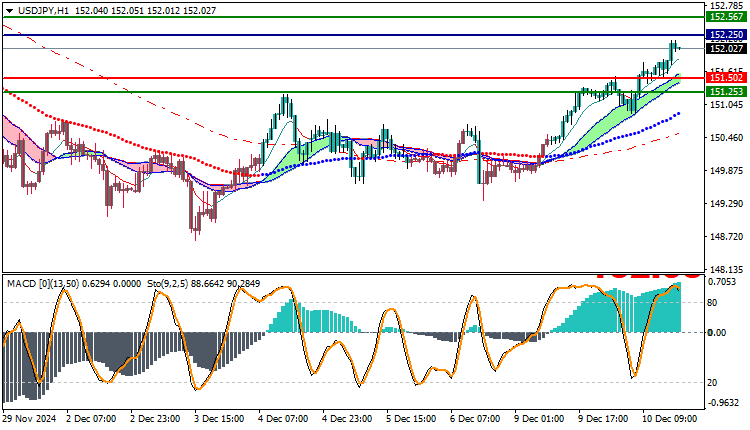Click the 9 Dec 17:00 time label
This screenshot has height=430, width=750.
pyautogui.click(x=603, y=419)
